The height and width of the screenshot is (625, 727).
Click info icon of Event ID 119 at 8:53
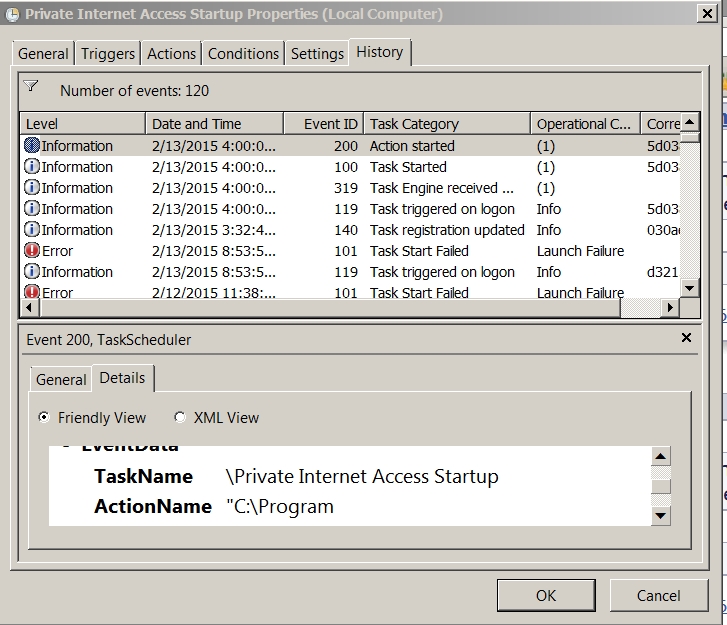[x=32, y=272]
